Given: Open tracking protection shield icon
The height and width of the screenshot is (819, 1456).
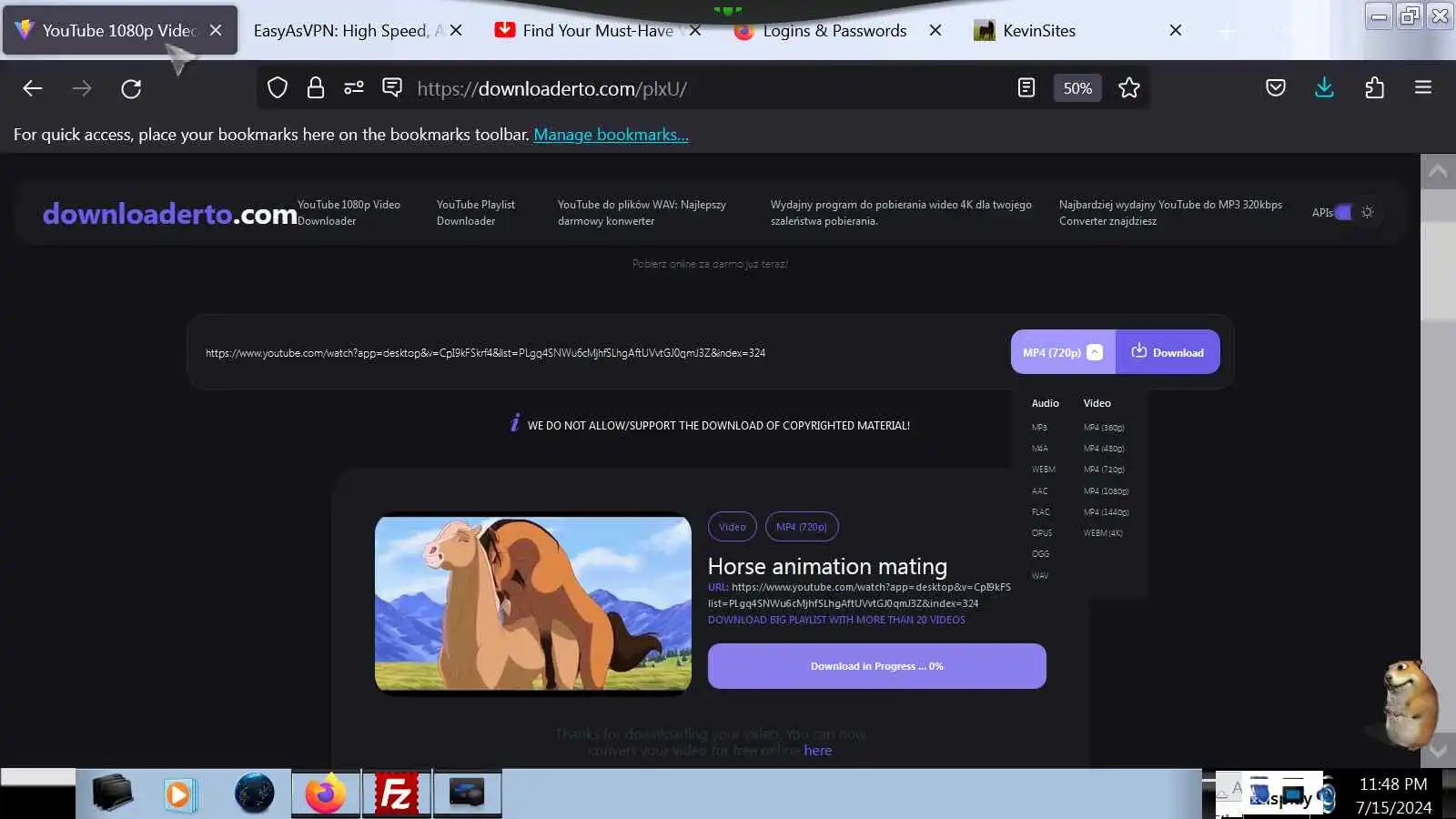Looking at the screenshot, I should point(278,88).
